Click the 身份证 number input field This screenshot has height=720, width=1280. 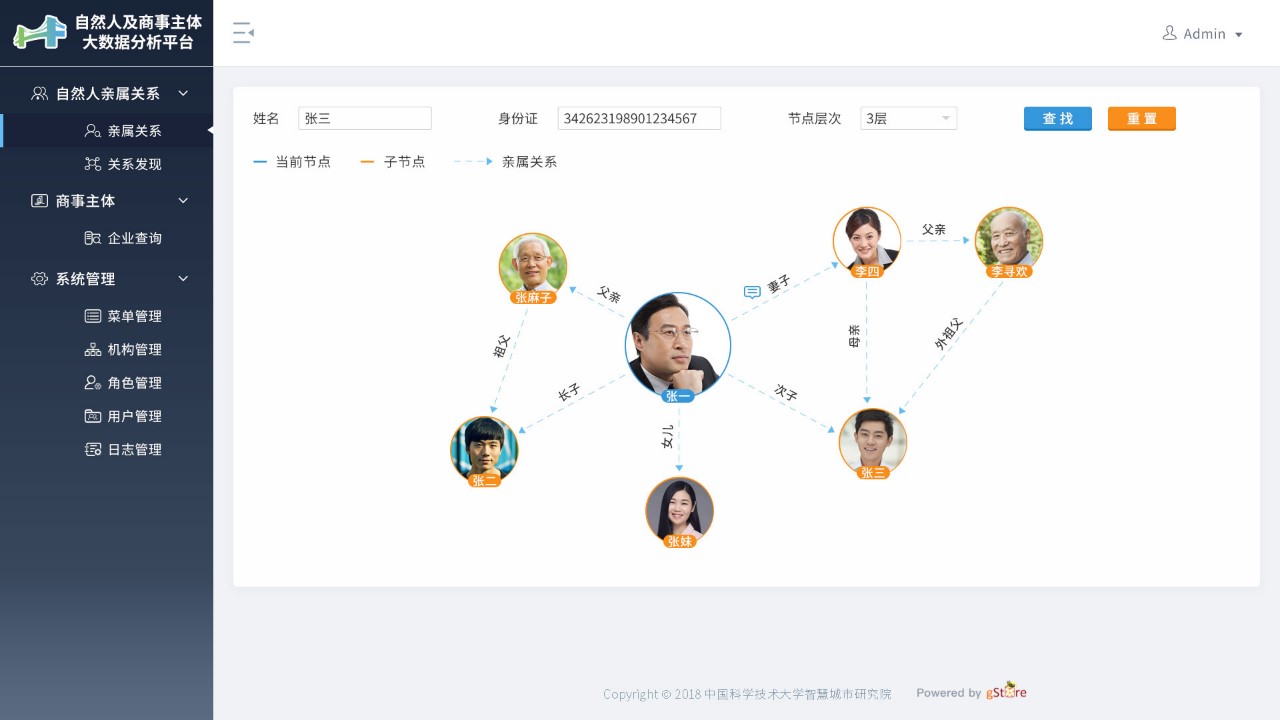[x=639, y=118]
